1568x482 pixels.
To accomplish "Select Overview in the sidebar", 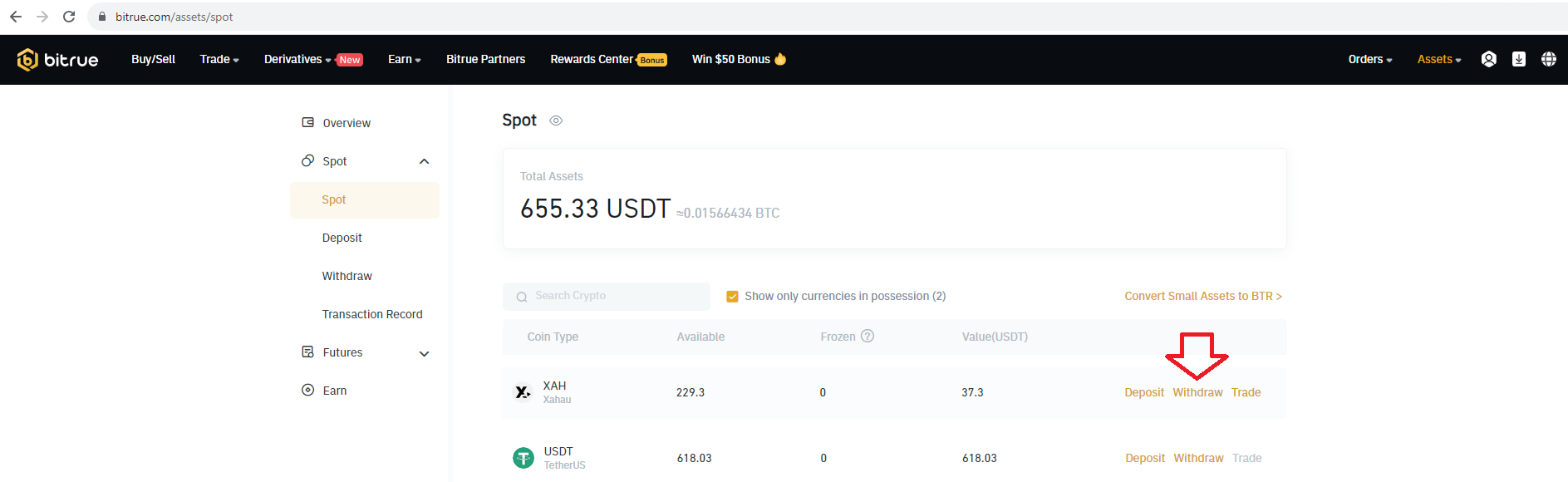I will pyautogui.click(x=347, y=123).
